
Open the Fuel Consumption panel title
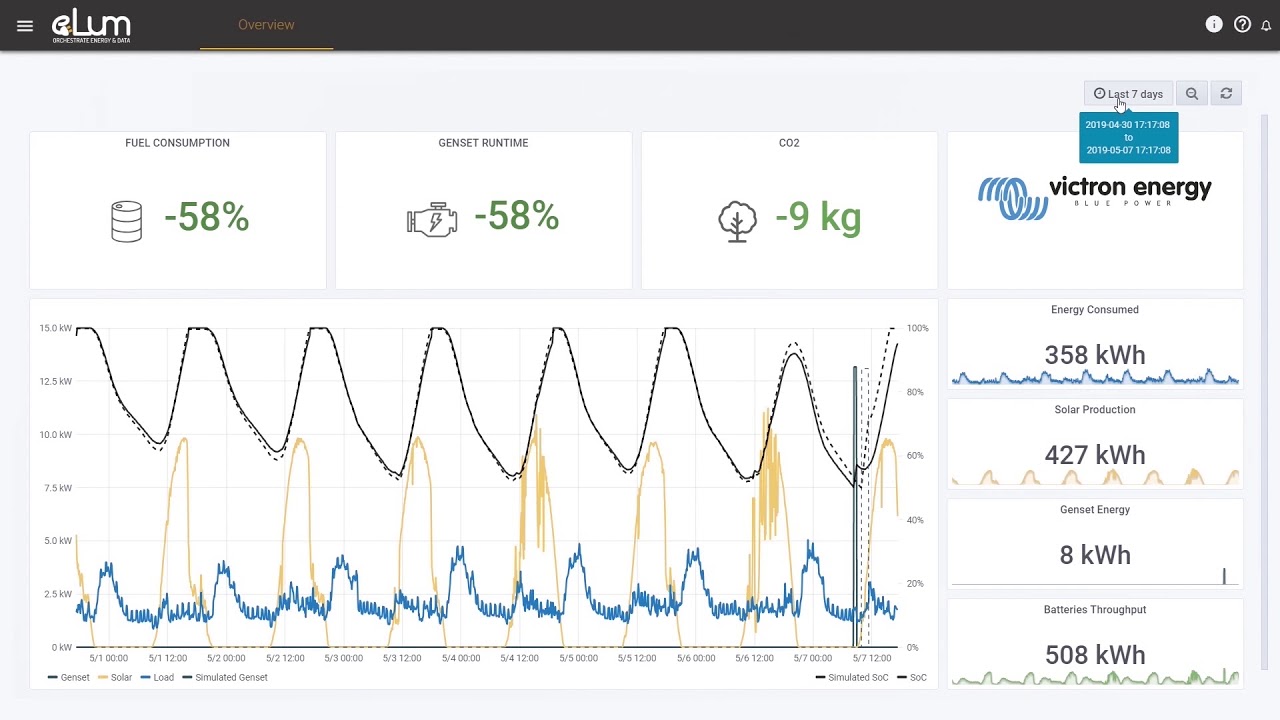tap(177, 143)
